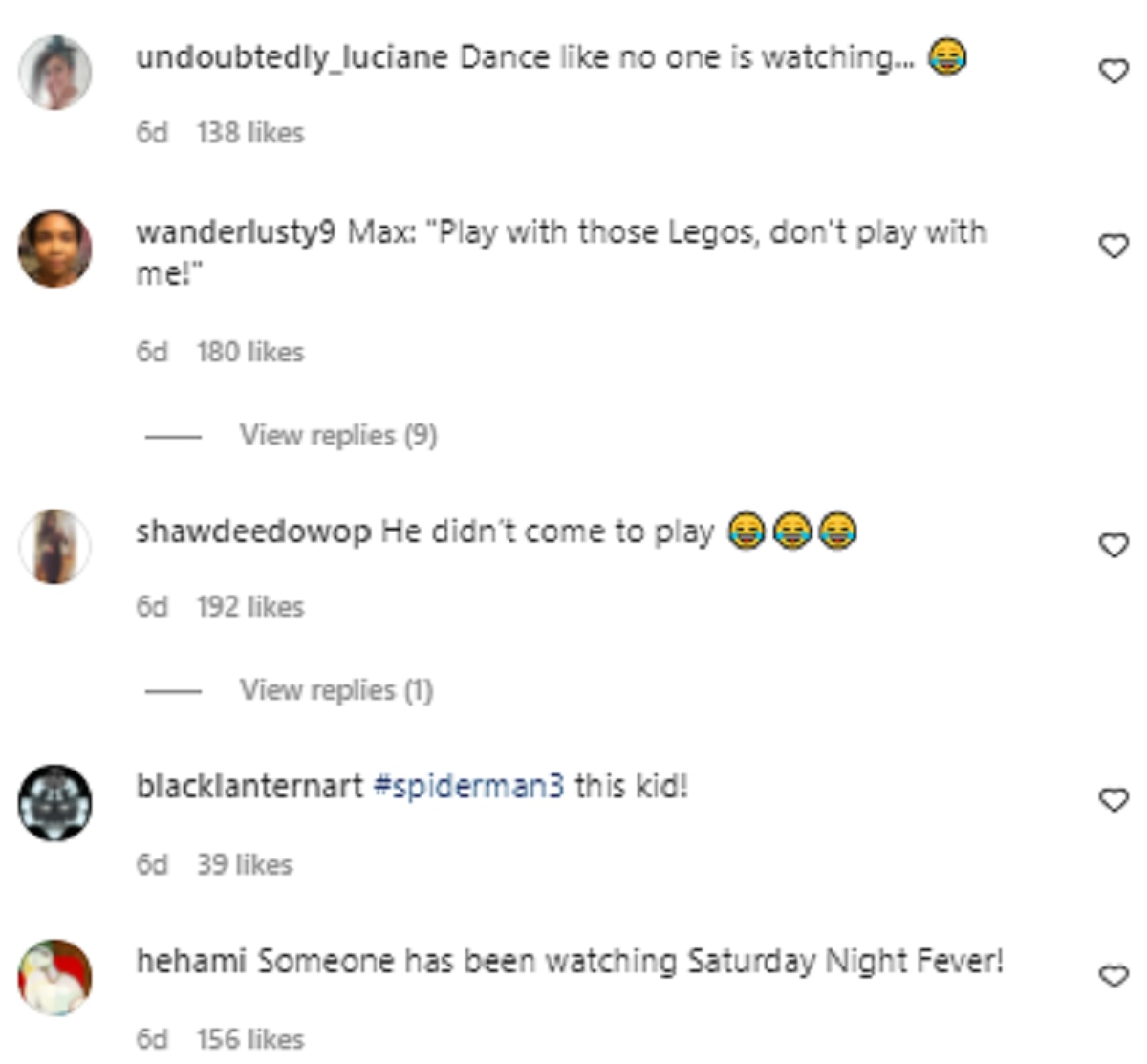The width and height of the screenshot is (1147, 1064).
Task: Tap heart beside hehami's Saturday Night Fever comment
Action: (1114, 976)
